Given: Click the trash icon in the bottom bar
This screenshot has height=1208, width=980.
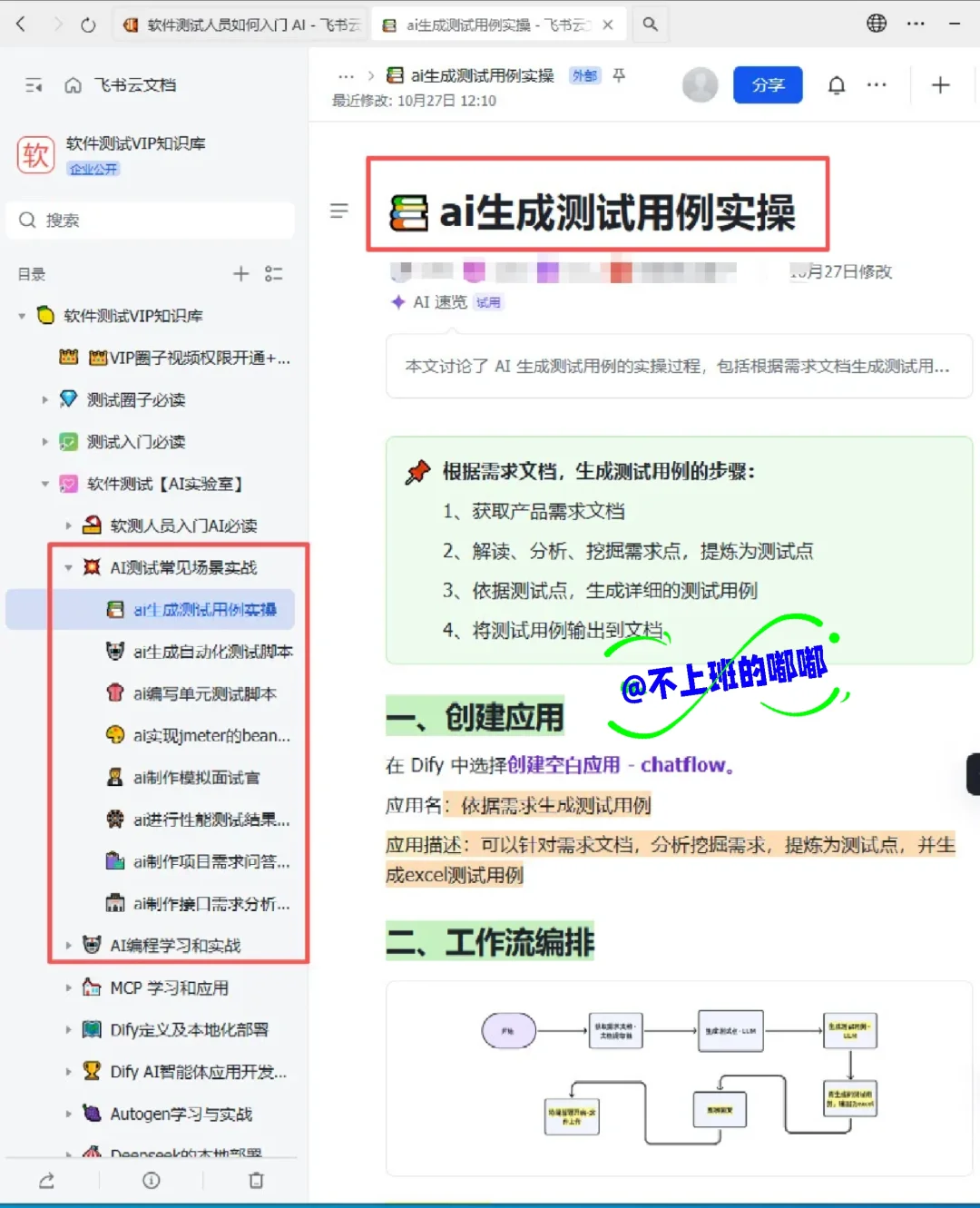Looking at the screenshot, I should (x=256, y=1180).
